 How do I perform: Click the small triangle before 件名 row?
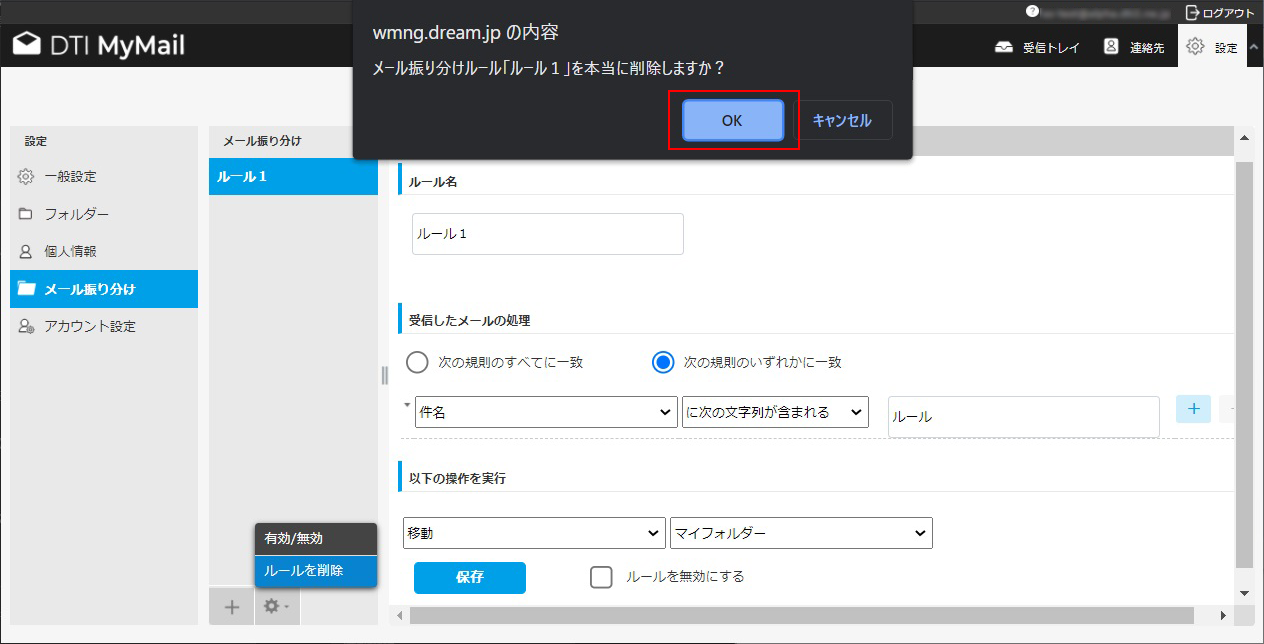(407, 405)
